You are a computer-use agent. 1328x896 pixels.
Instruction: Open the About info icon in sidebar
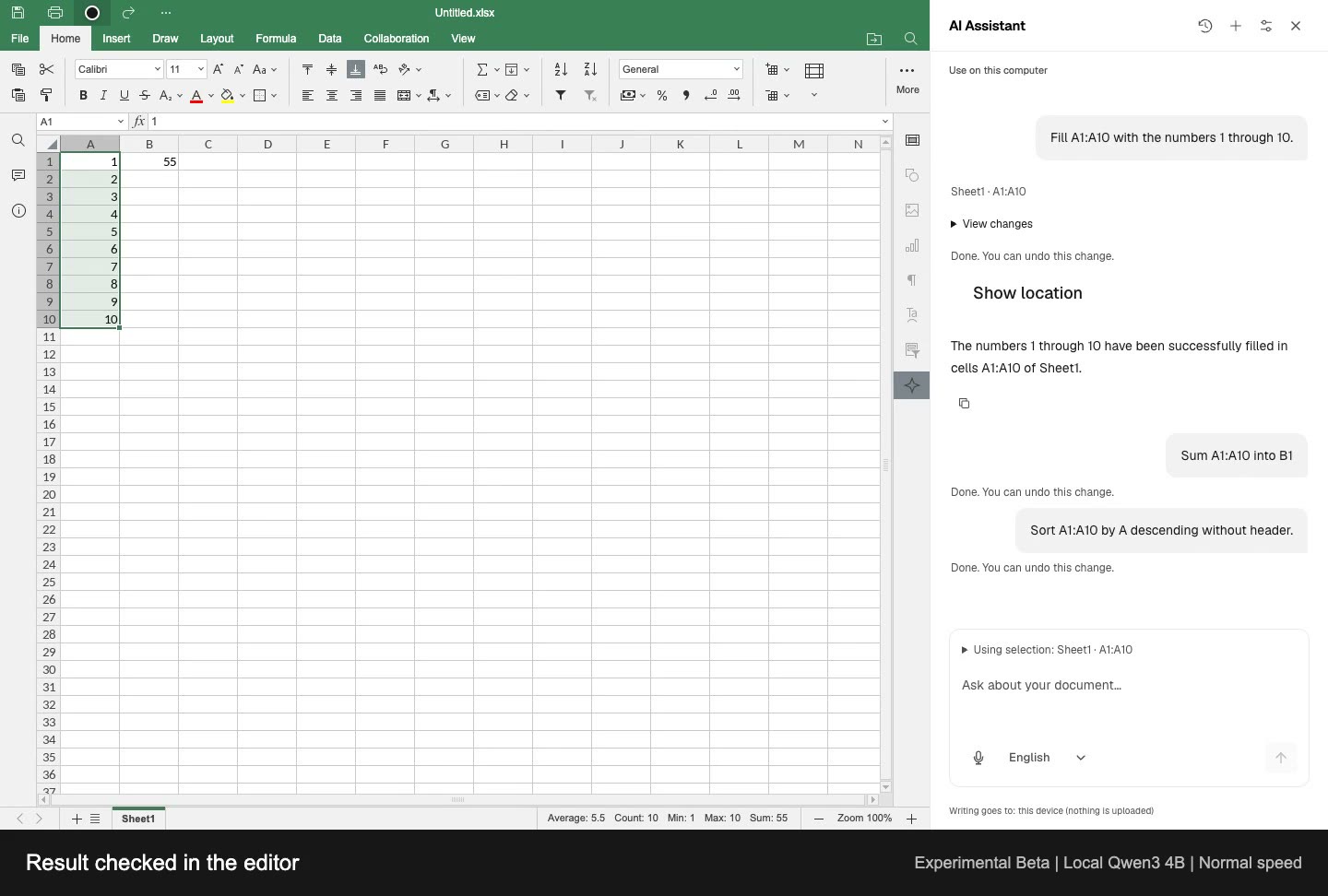click(18, 210)
